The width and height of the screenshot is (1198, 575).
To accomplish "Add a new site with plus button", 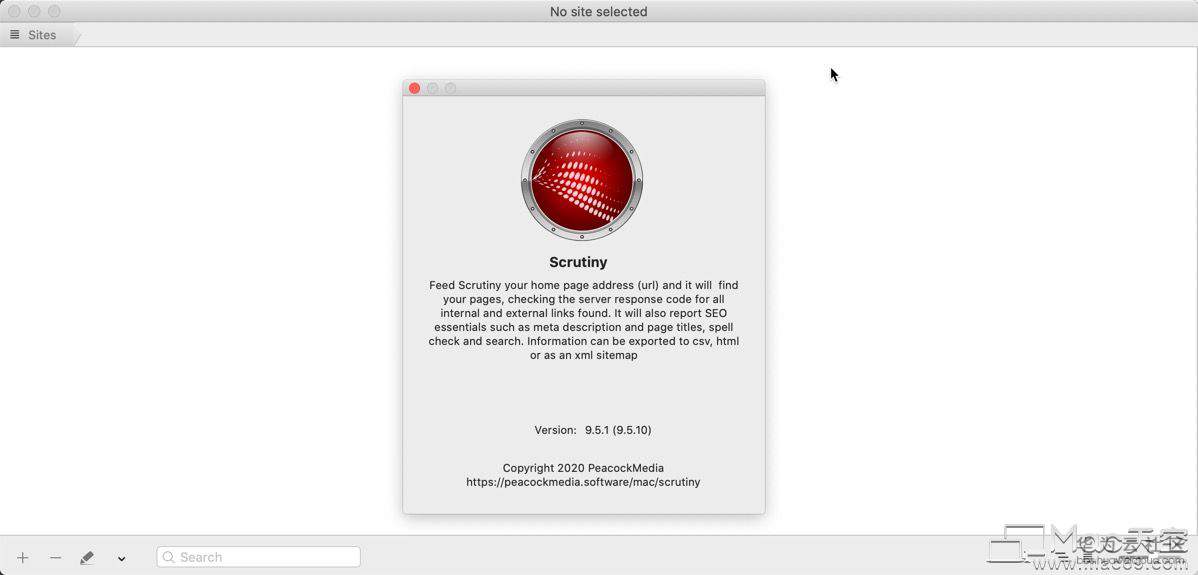I will [23, 557].
